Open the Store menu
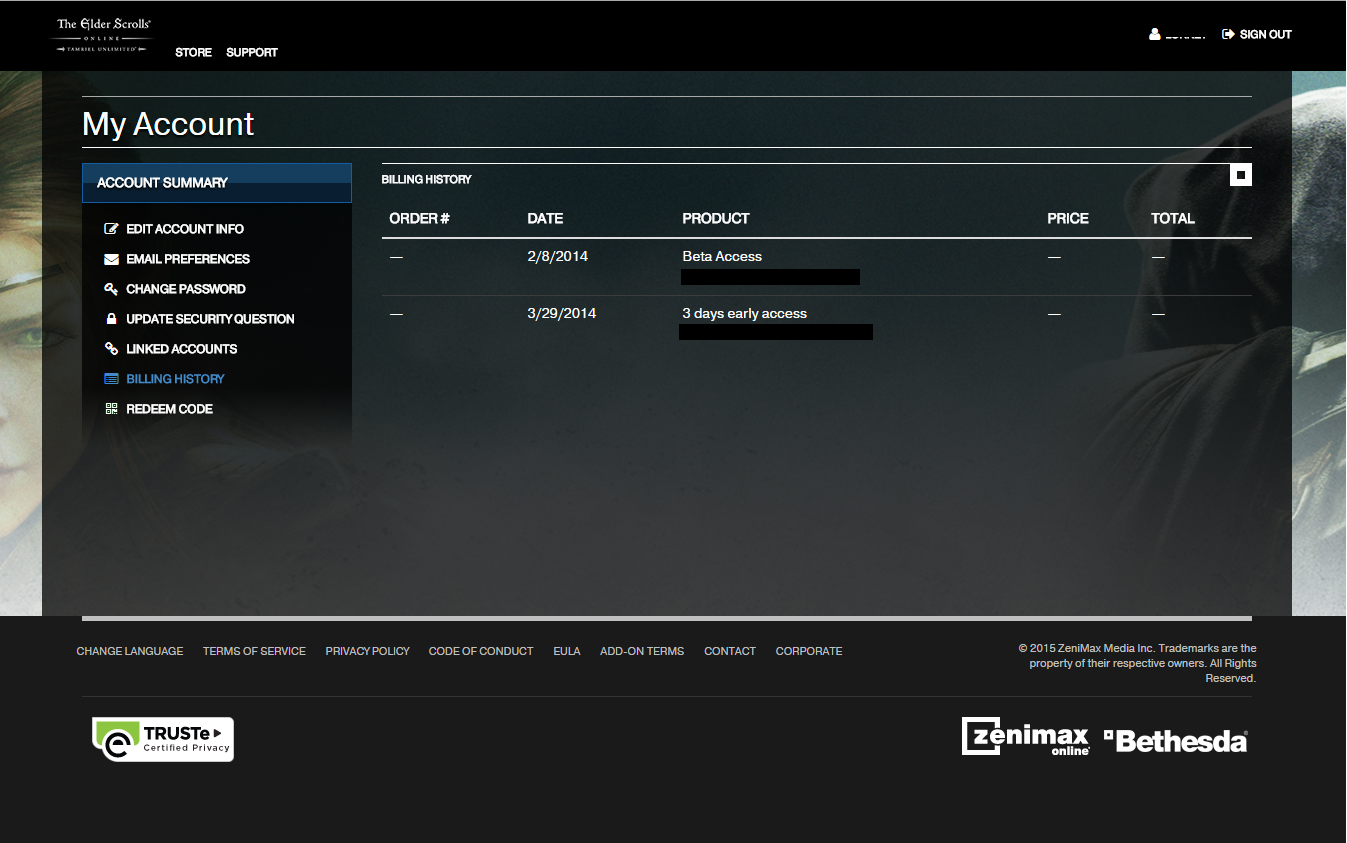The height and width of the screenshot is (843, 1347). [x=193, y=52]
